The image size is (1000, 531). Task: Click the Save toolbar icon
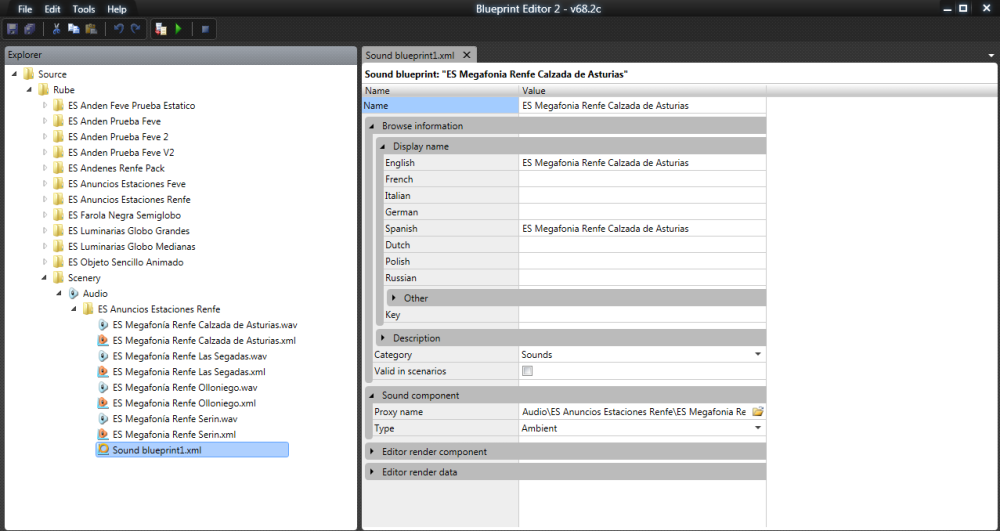12,29
